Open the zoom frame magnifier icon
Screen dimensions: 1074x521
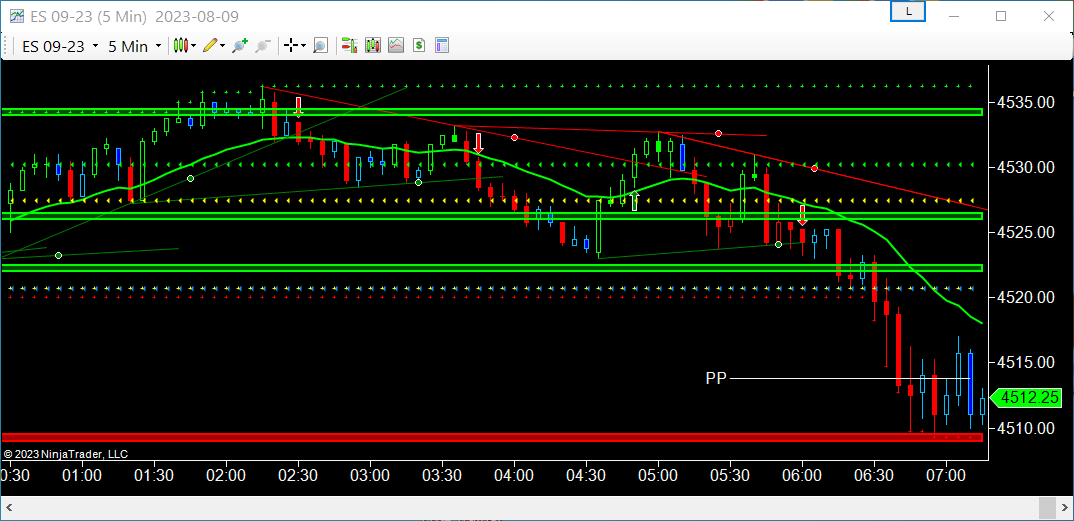point(321,46)
